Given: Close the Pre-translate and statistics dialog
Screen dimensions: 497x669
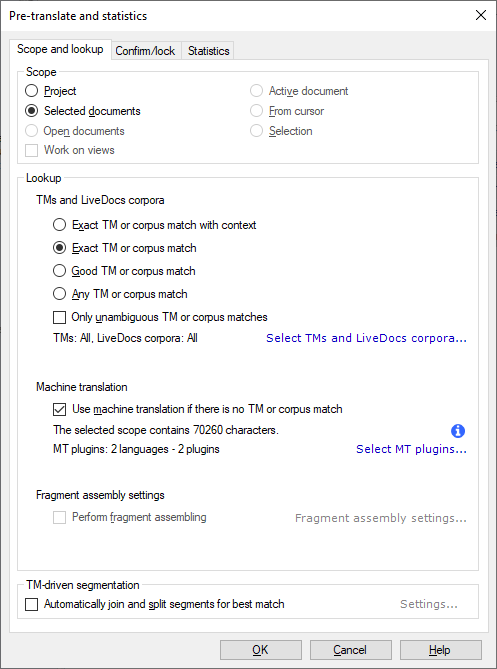Looking at the screenshot, I should point(481,15).
